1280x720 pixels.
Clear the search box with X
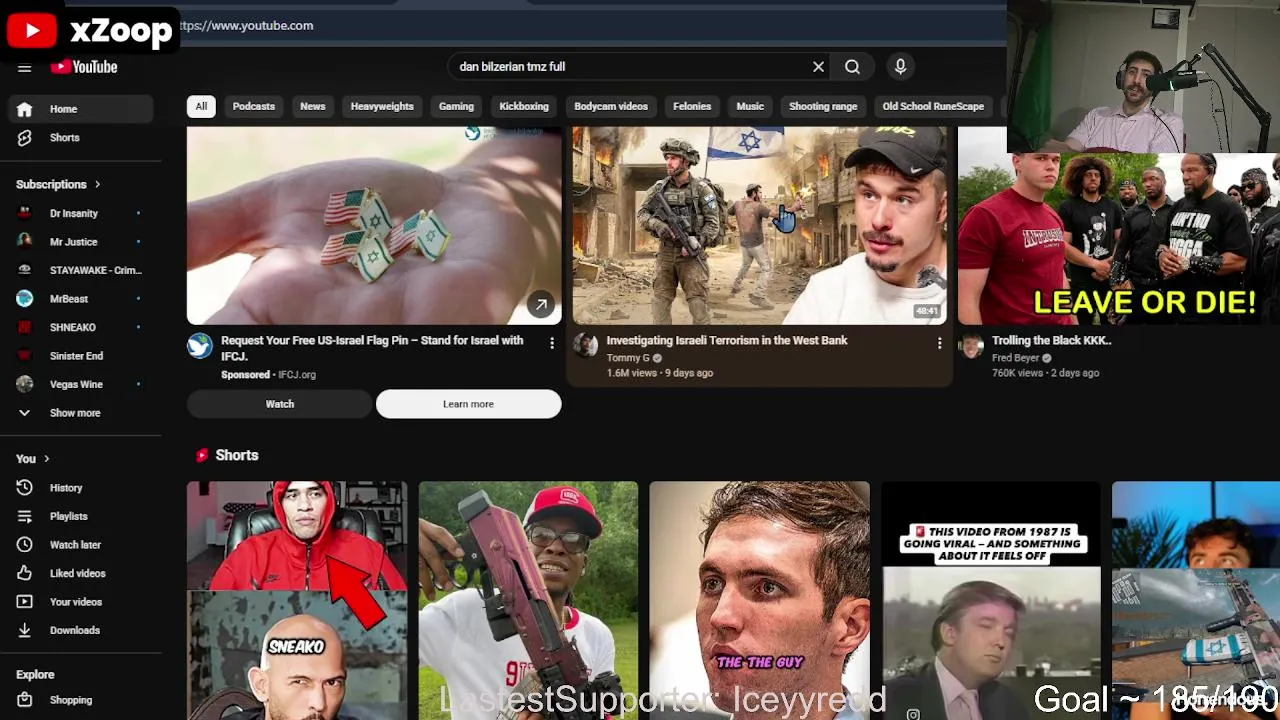tap(818, 67)
